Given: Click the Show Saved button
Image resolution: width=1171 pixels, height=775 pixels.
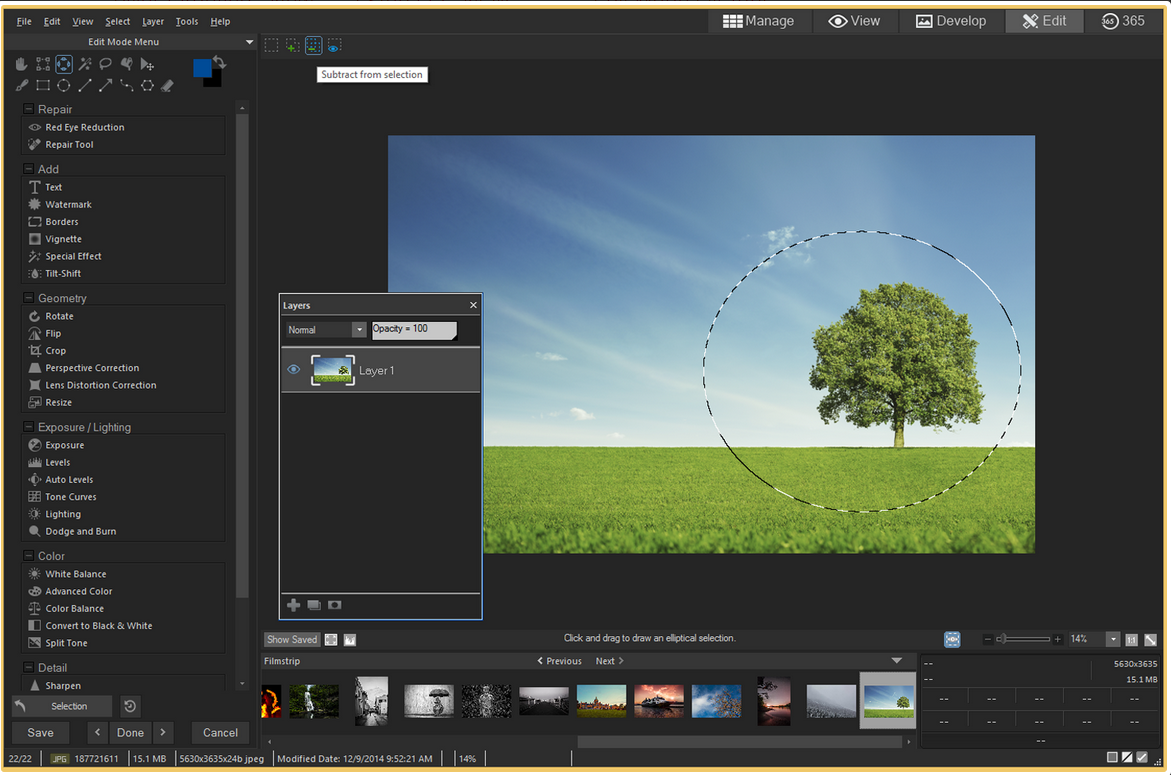Looking at the screenshot, I should coord(291,639).
